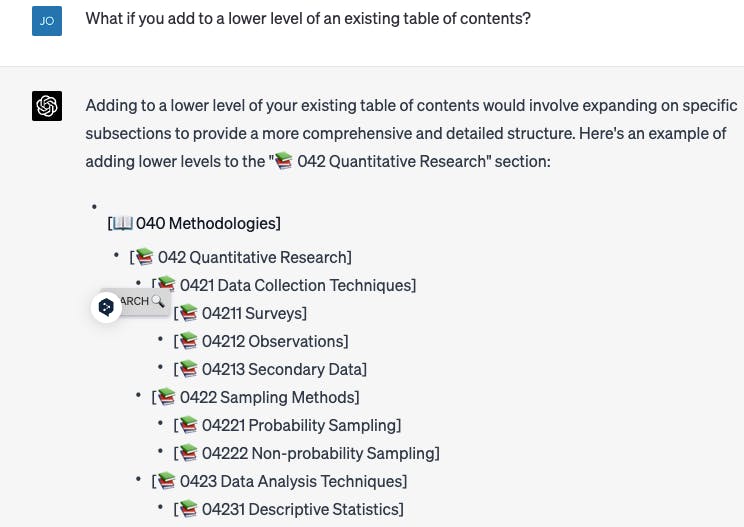Click the JO user avatar
This screenshot has height=527, width=744.
click(x=47, y=21)
